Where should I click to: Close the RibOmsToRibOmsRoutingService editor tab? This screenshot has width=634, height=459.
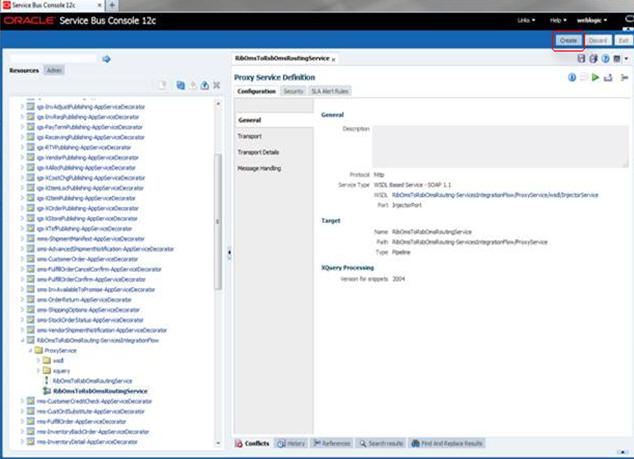click(x=334, y=59)
